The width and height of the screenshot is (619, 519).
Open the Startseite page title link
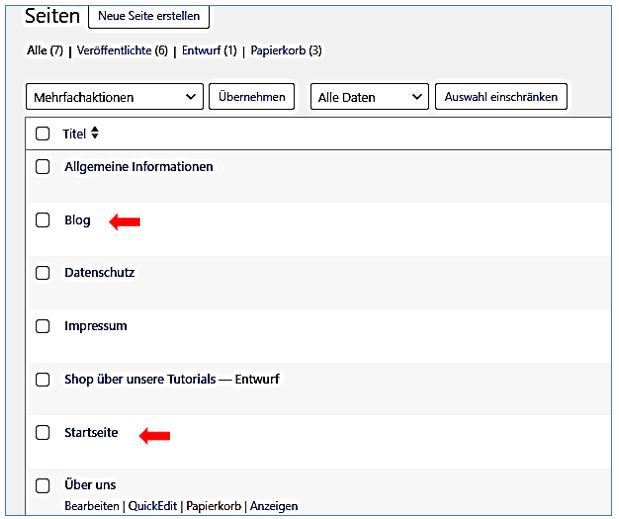(x=91, y=432)
